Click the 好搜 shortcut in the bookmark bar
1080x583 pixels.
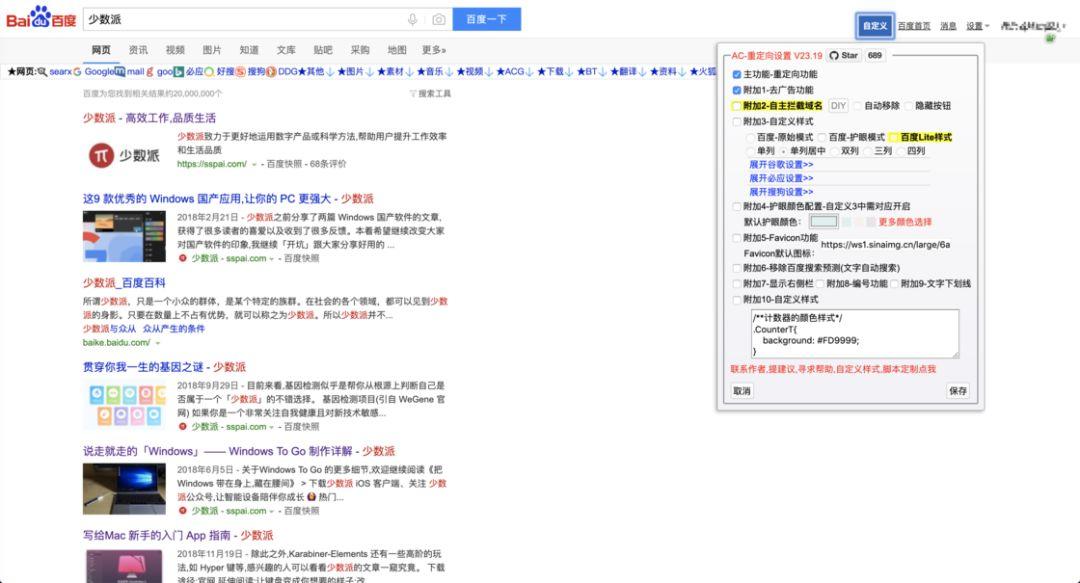coord(220,72)
